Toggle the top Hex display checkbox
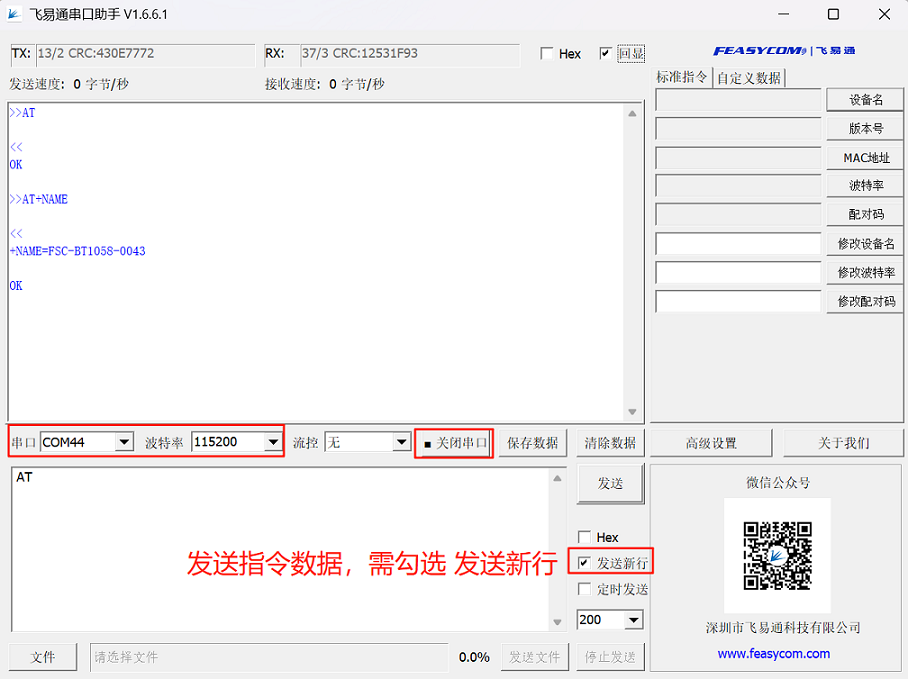The image size is (908, 679). [x=546, y=54]
